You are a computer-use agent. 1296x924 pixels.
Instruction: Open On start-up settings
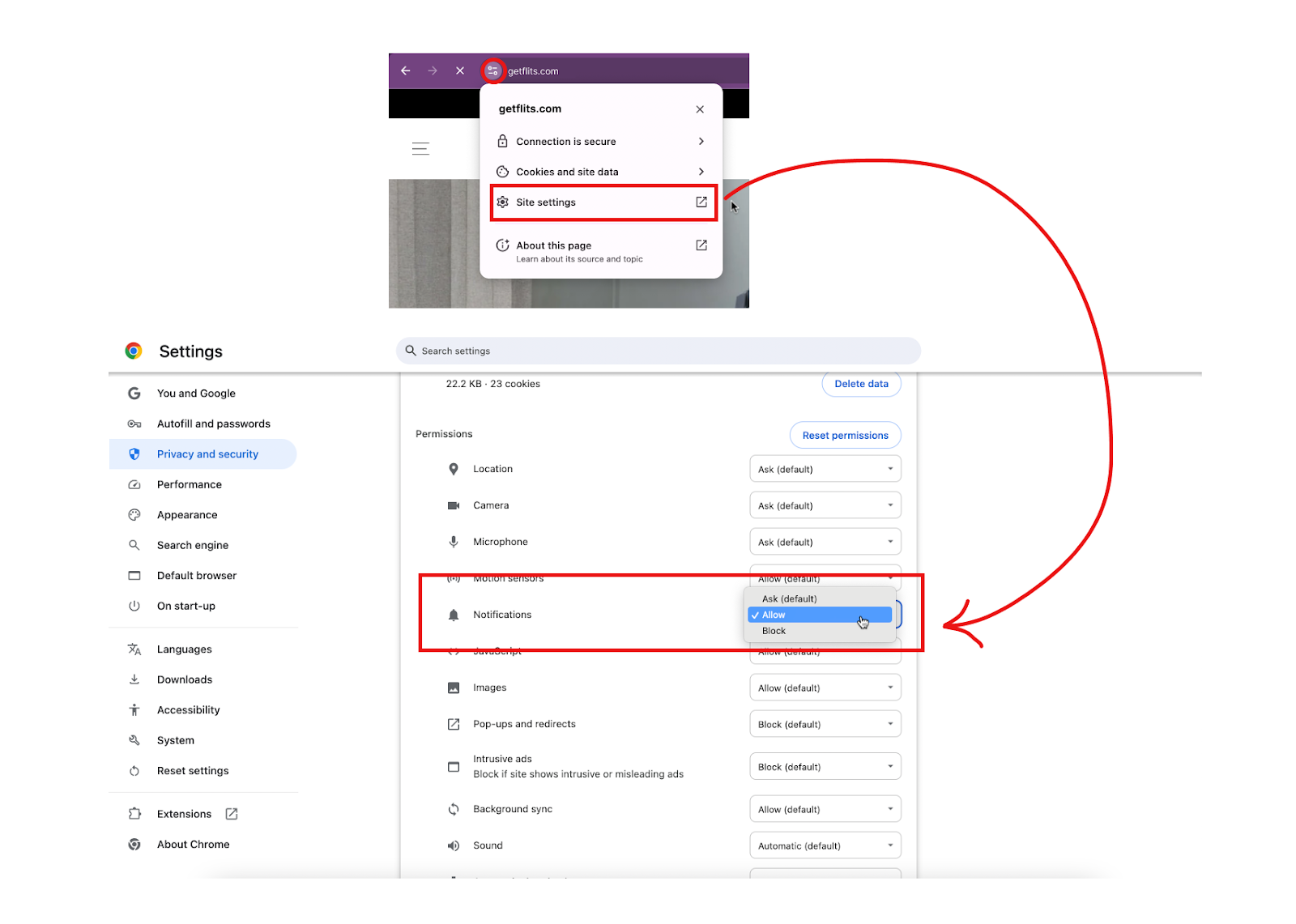coord(202,606)
